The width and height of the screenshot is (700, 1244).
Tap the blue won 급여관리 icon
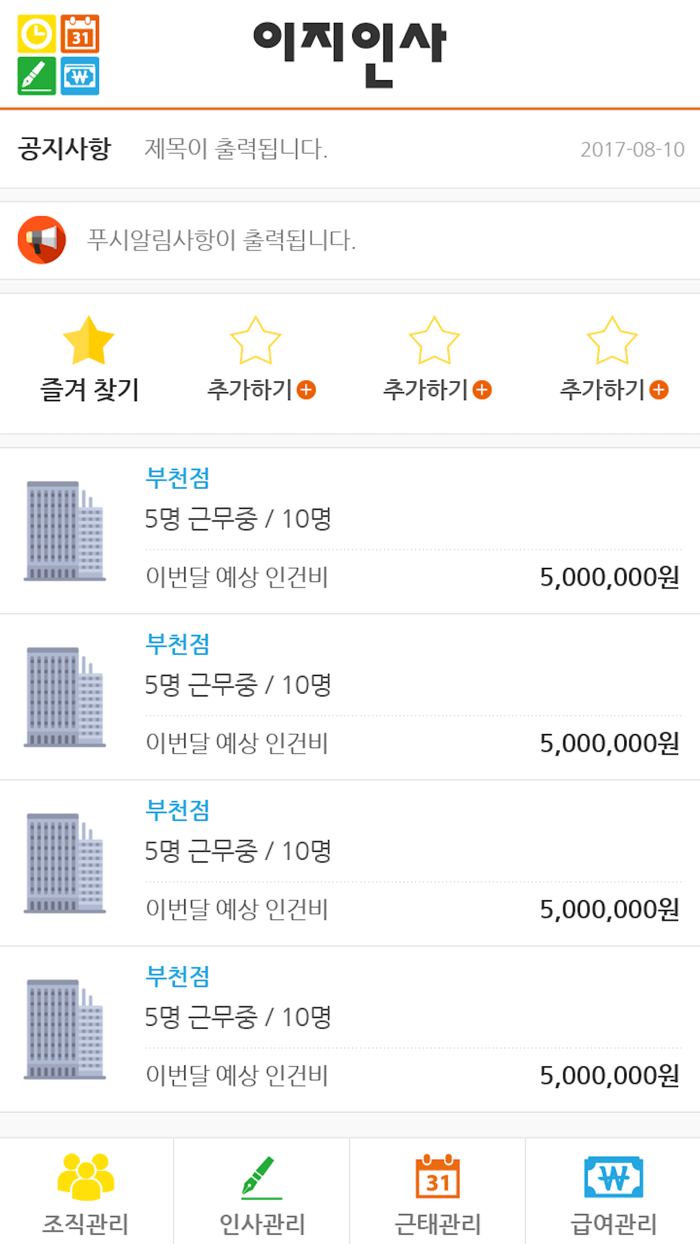click(612, 1178)
